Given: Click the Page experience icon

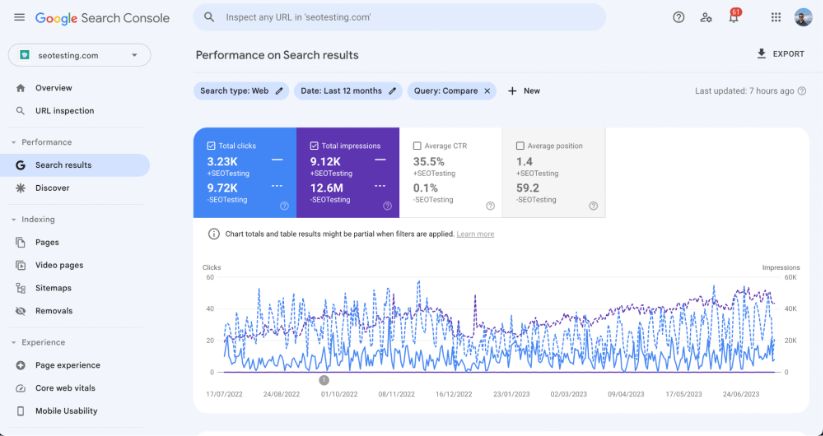Looking at the screenshot, I should [20, 365].
